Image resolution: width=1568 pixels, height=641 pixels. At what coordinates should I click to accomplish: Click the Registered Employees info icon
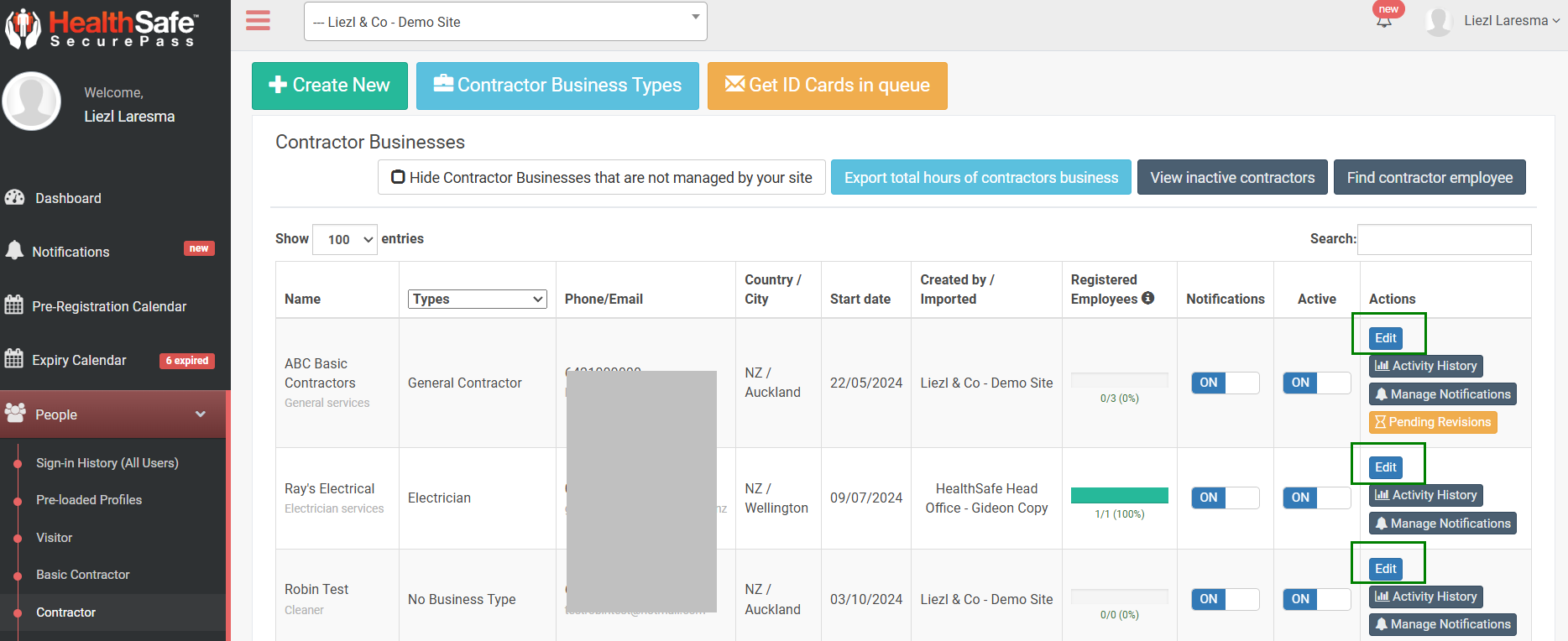(x=1147, y=298)
